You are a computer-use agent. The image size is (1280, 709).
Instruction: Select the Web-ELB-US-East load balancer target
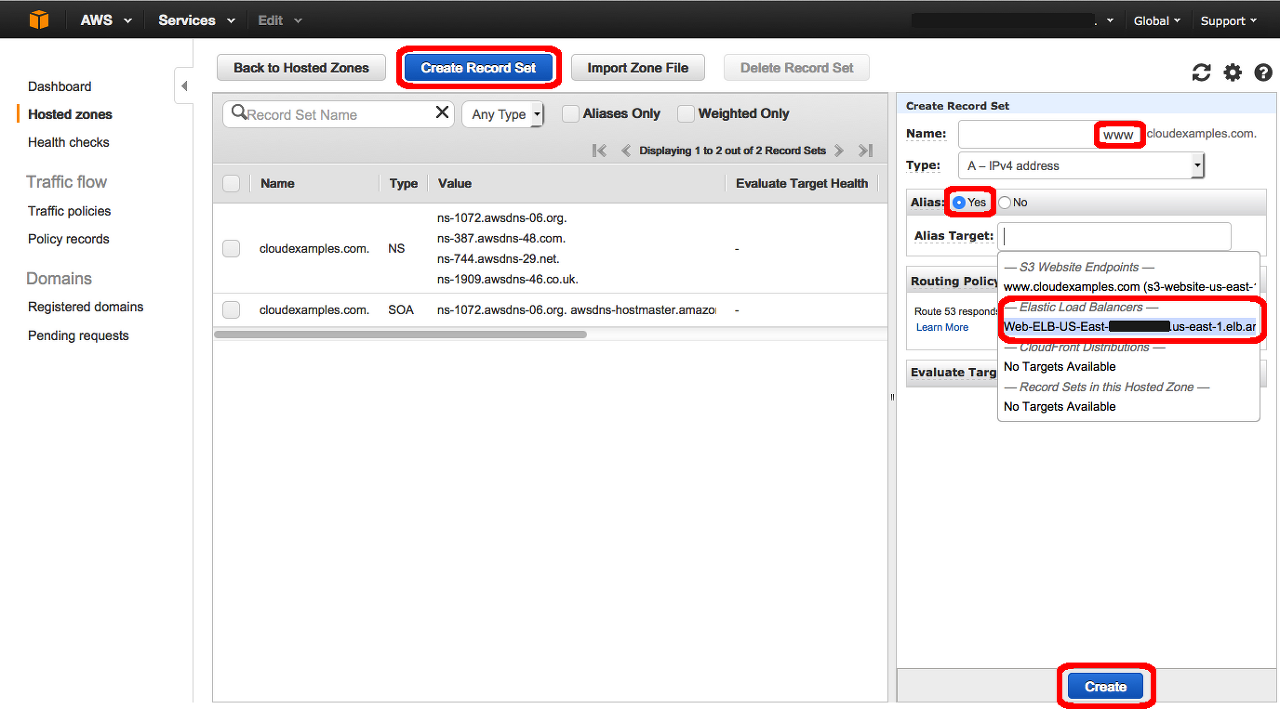[1128, 327]
